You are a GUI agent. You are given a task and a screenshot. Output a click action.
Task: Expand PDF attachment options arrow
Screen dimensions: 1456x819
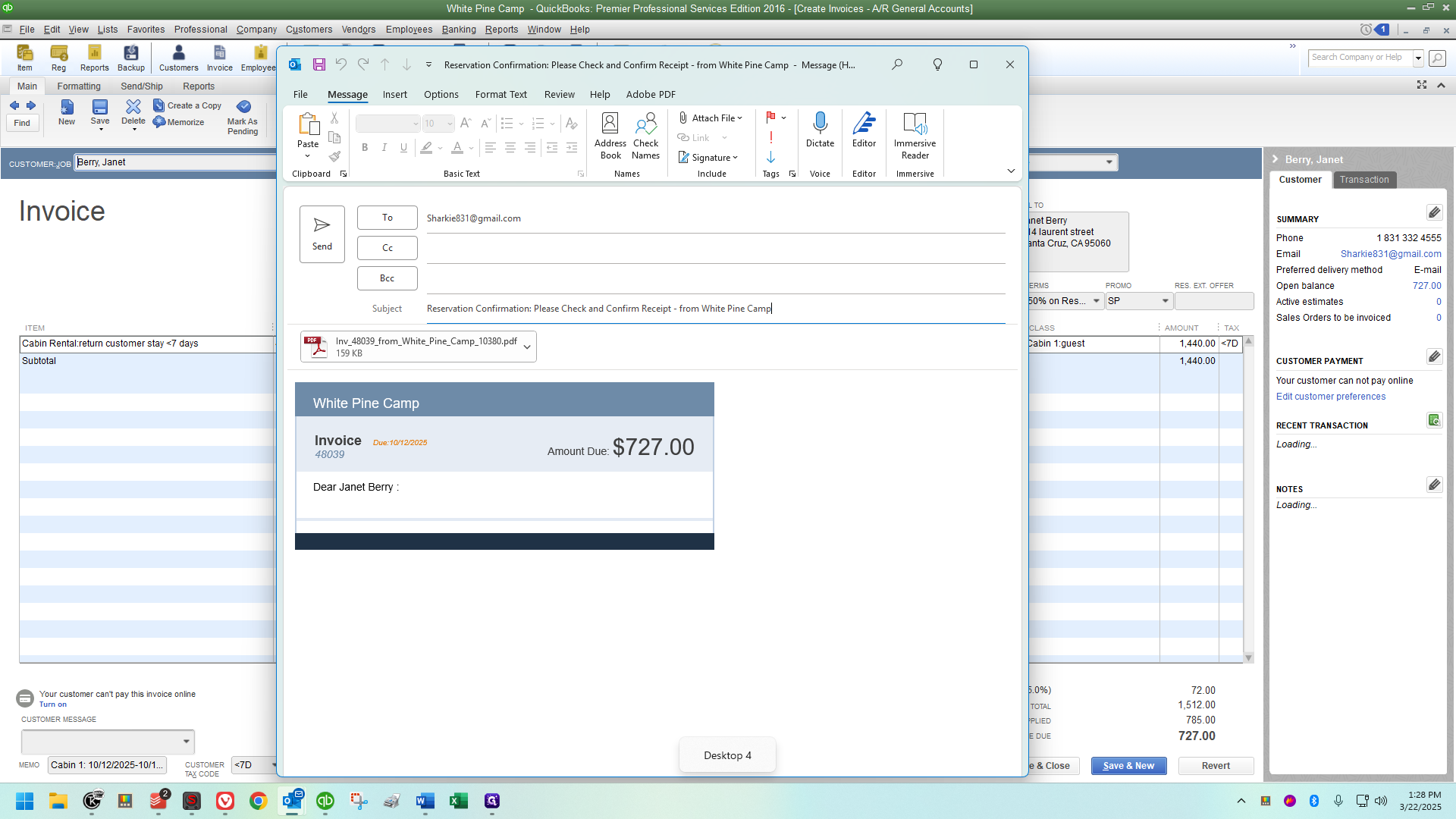click(527, 347)
